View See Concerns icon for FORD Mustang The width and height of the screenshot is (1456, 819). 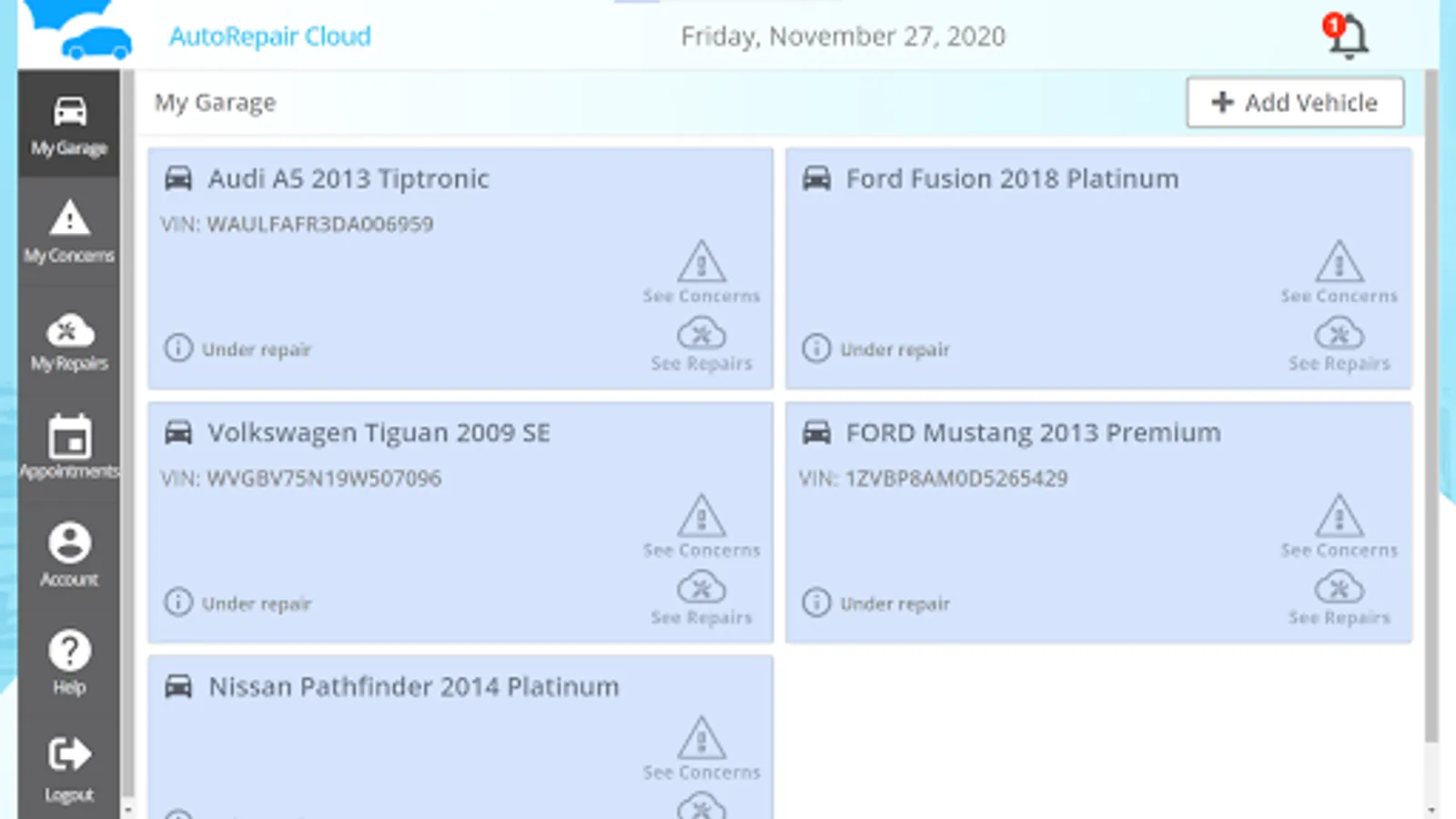pyautogui.click(x=1340, y=516)
